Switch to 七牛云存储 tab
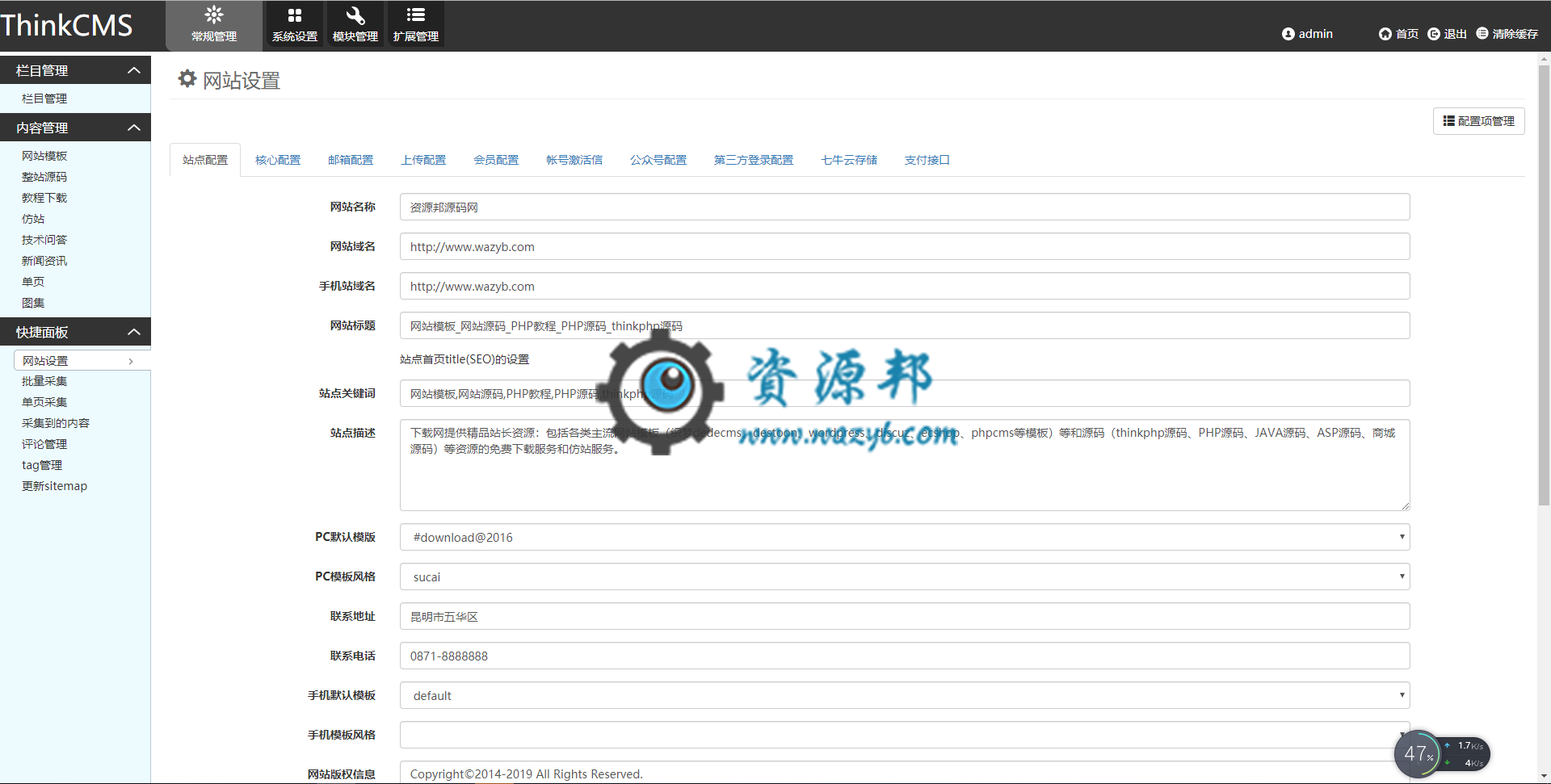Viewport: 1551px width, 784px height. pos(849,160)
